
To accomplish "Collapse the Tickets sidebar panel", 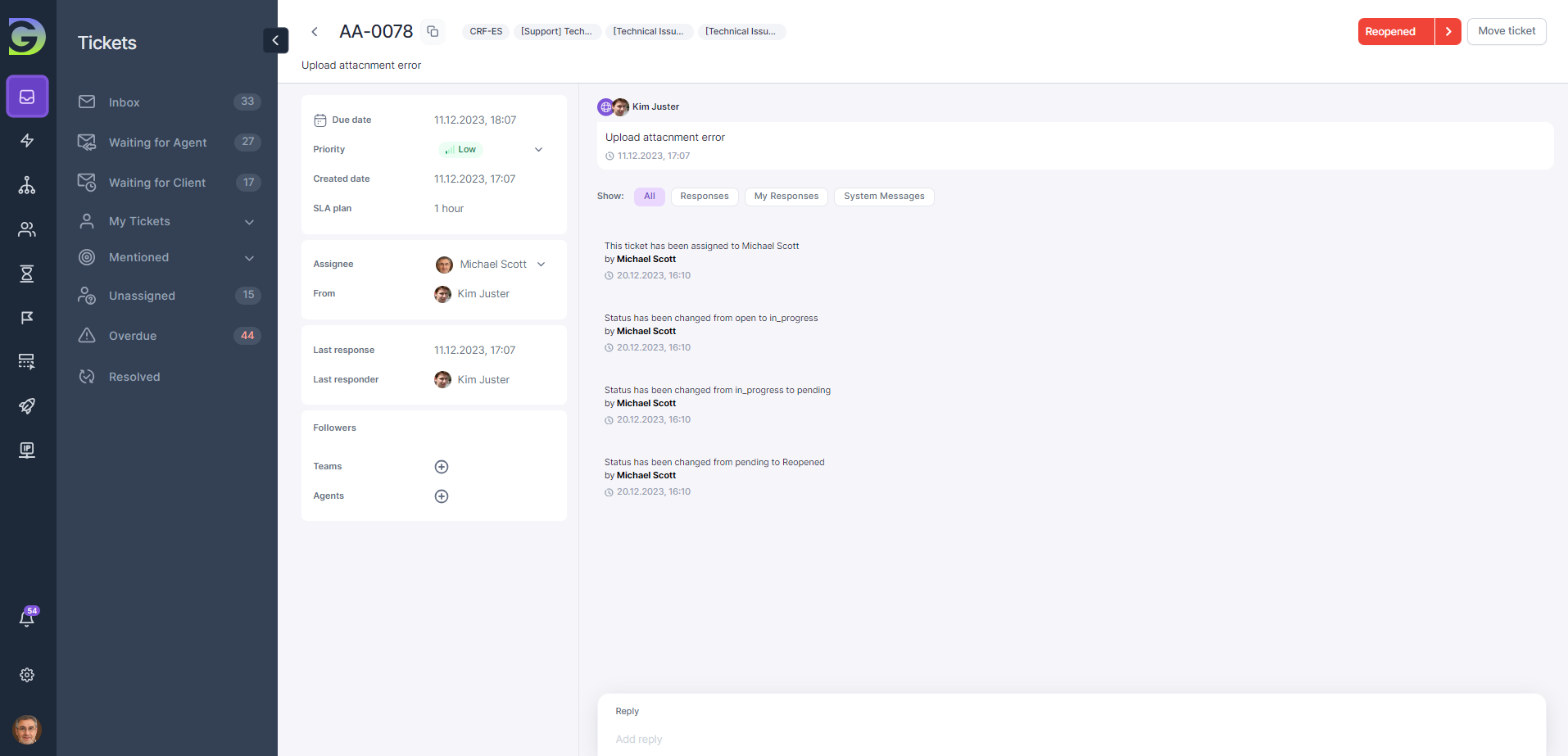I will (275, 40).
